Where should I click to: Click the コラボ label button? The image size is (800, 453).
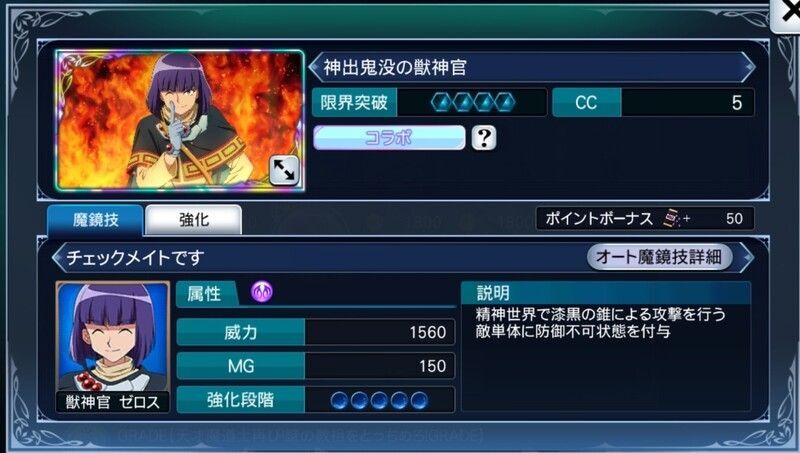[x=389, y=138]
